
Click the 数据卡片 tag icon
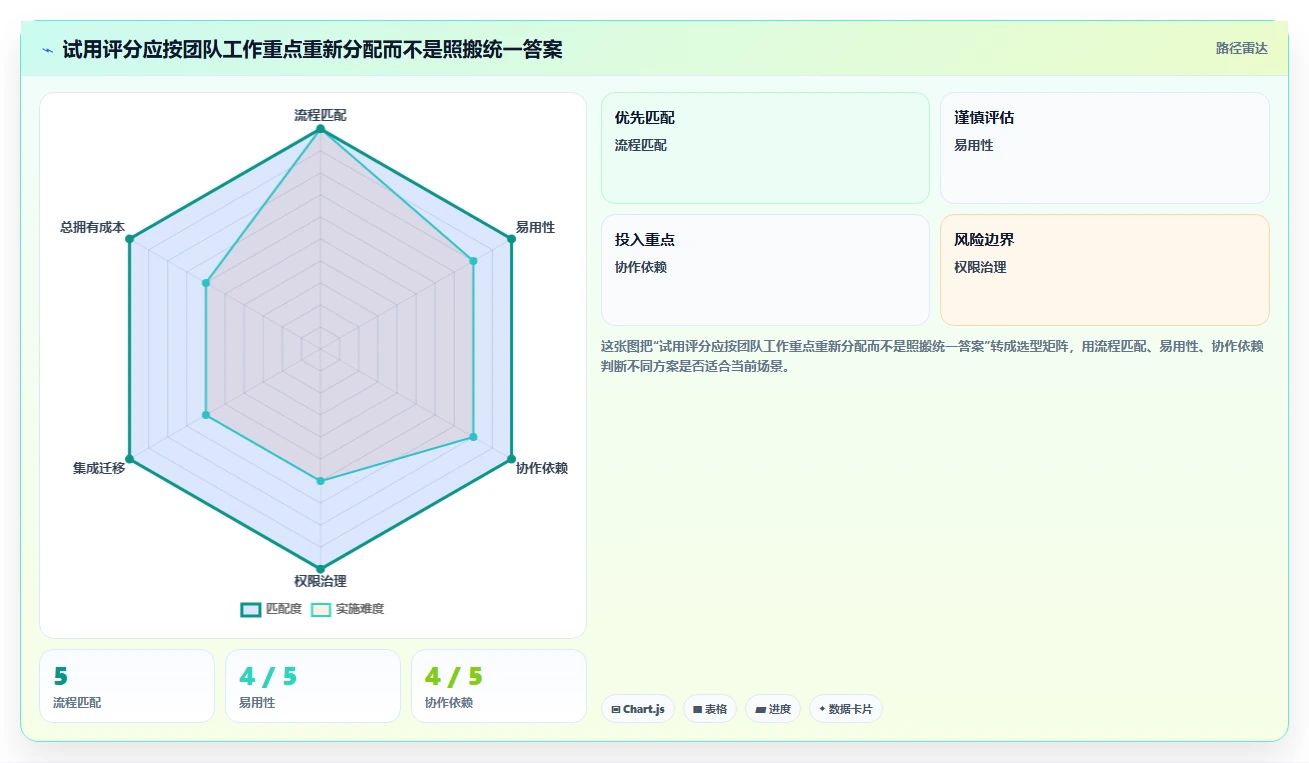[x=822, y=709]
